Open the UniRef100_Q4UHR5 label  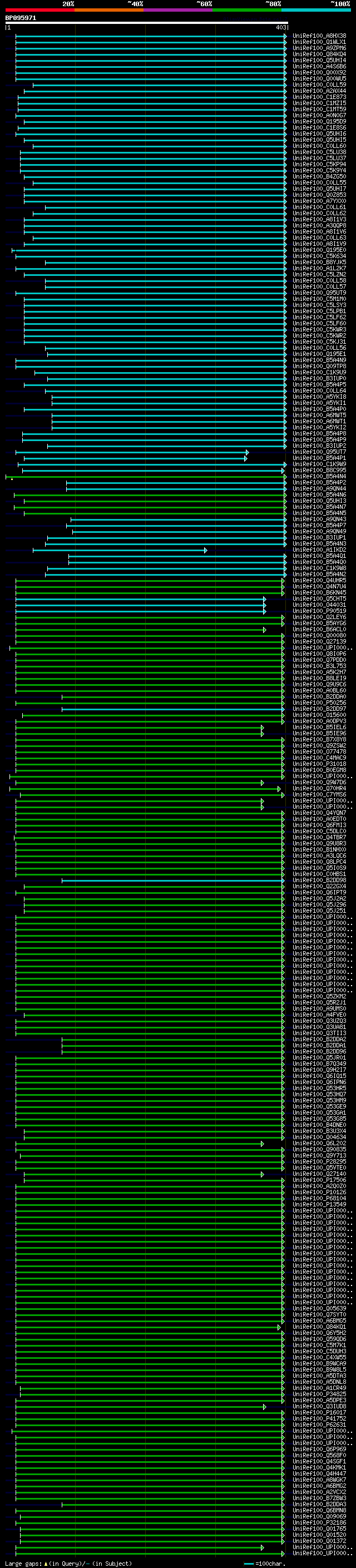319,581
